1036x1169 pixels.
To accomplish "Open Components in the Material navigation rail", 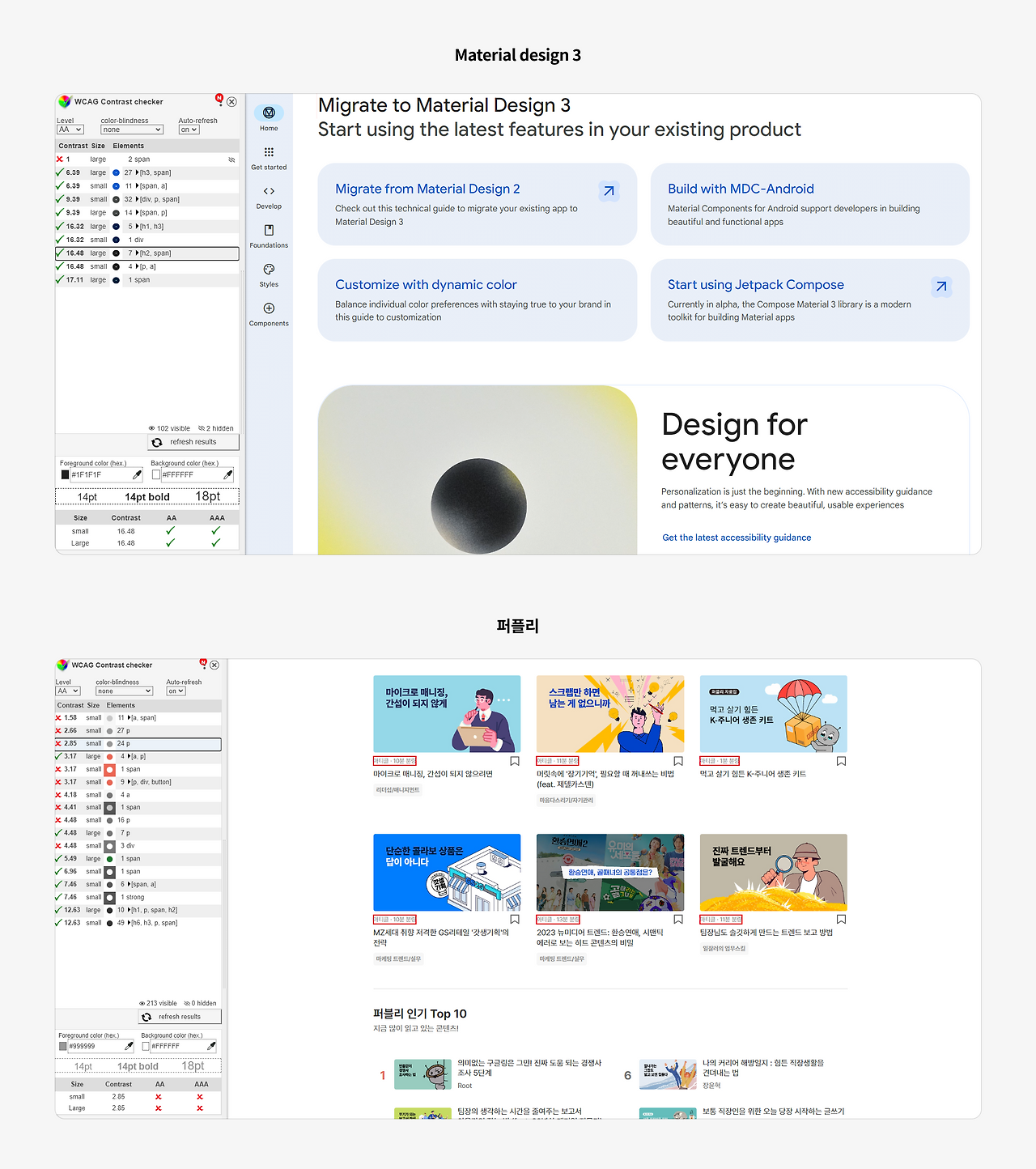I will coord(269,314).
